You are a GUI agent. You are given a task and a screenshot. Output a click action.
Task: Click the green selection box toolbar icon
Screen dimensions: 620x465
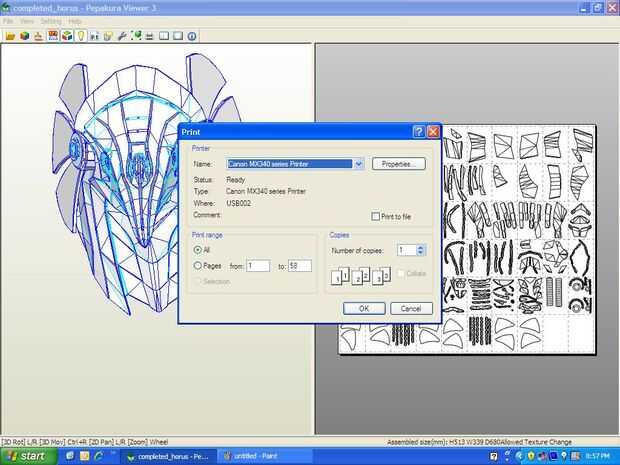click(136, 36)
